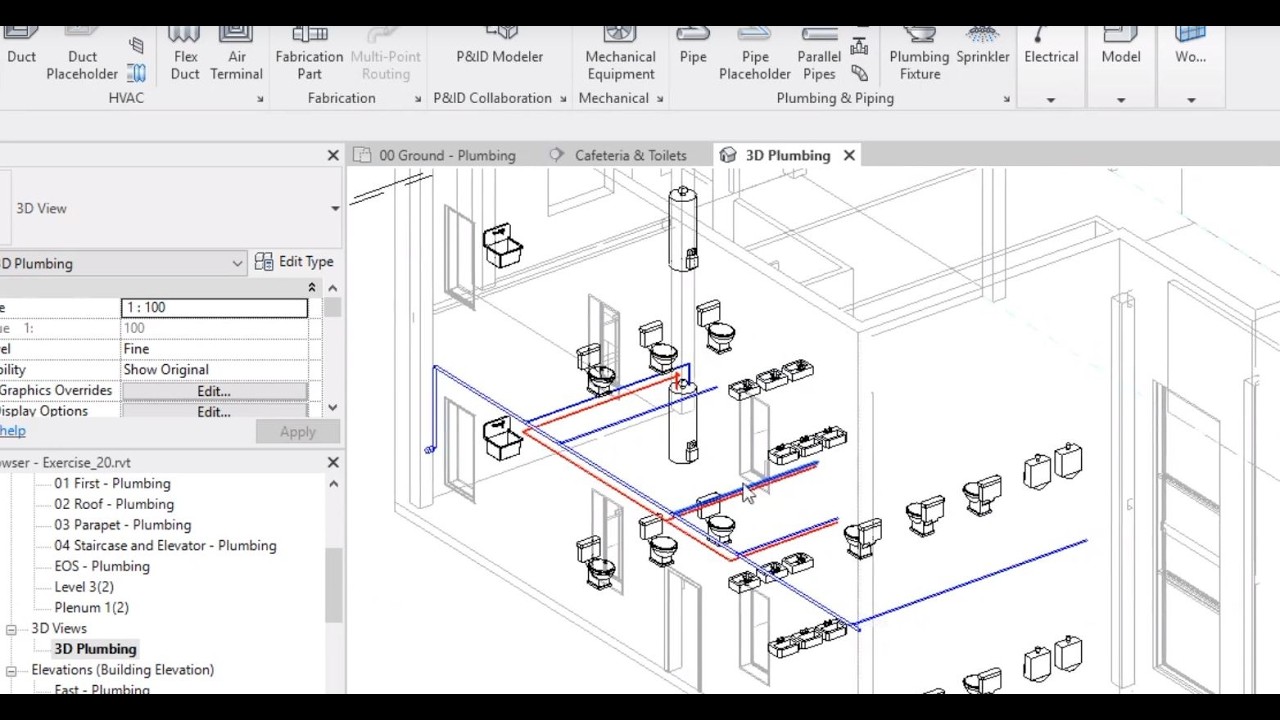This screenshot has width=1280, height=720.
Task: Activate the Pipe tool
Action: pos(693,48)
